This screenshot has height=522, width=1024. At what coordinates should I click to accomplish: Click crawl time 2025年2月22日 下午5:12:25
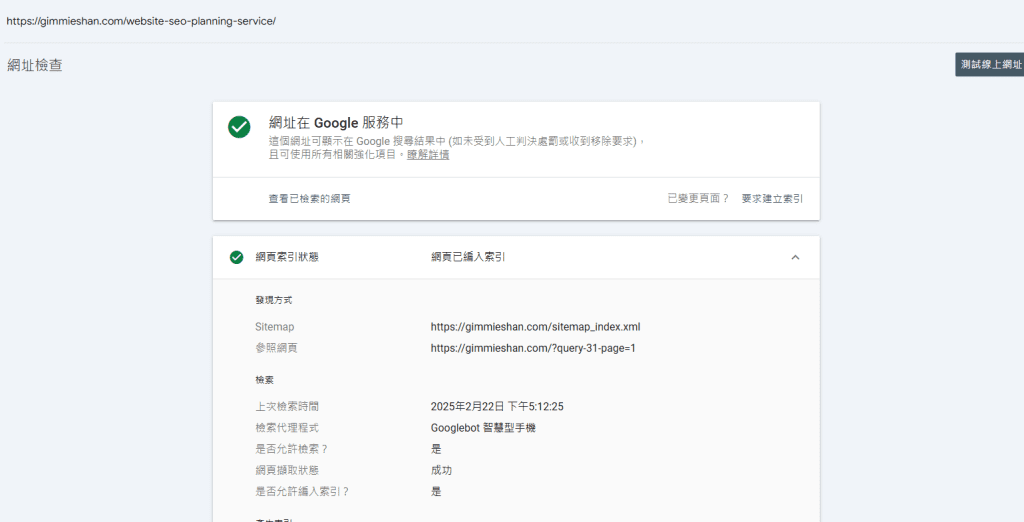pos(497,406)
